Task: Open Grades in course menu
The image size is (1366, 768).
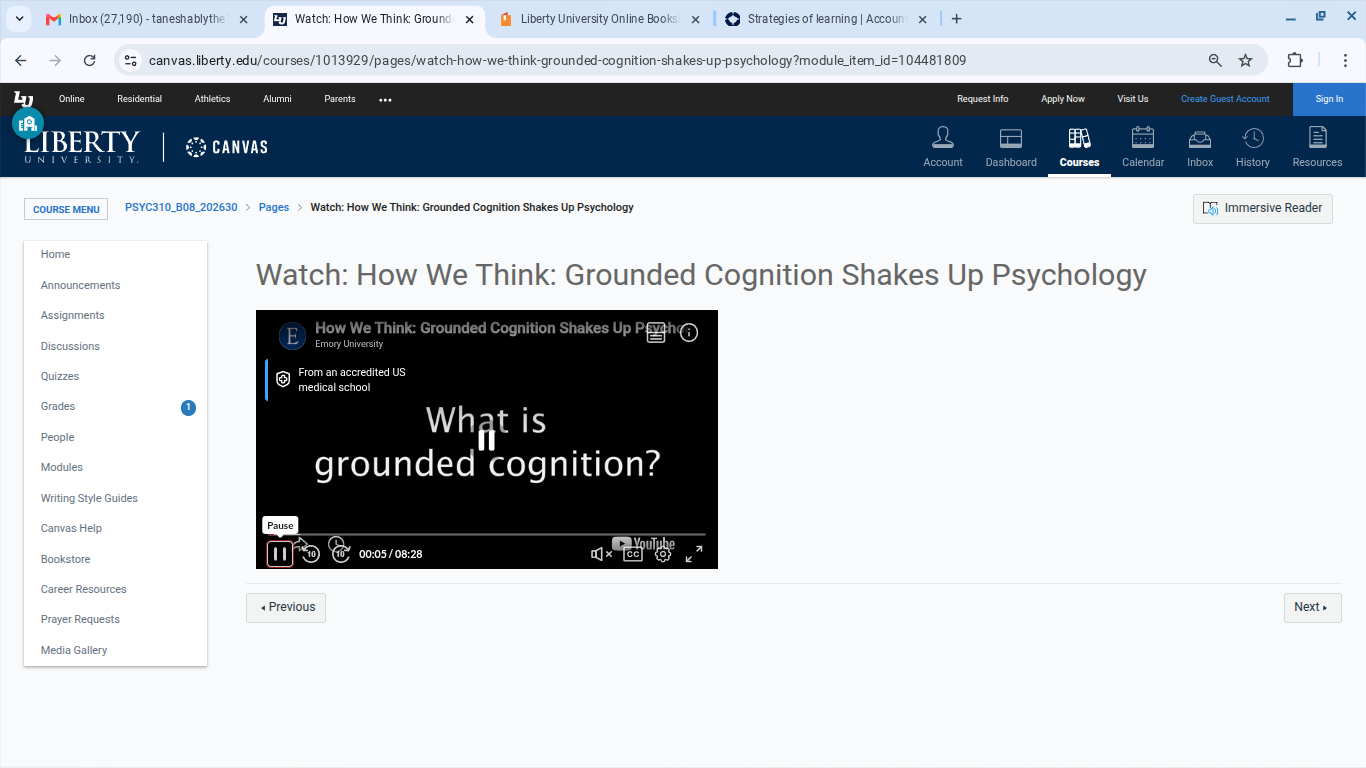Action: (58, 406)
